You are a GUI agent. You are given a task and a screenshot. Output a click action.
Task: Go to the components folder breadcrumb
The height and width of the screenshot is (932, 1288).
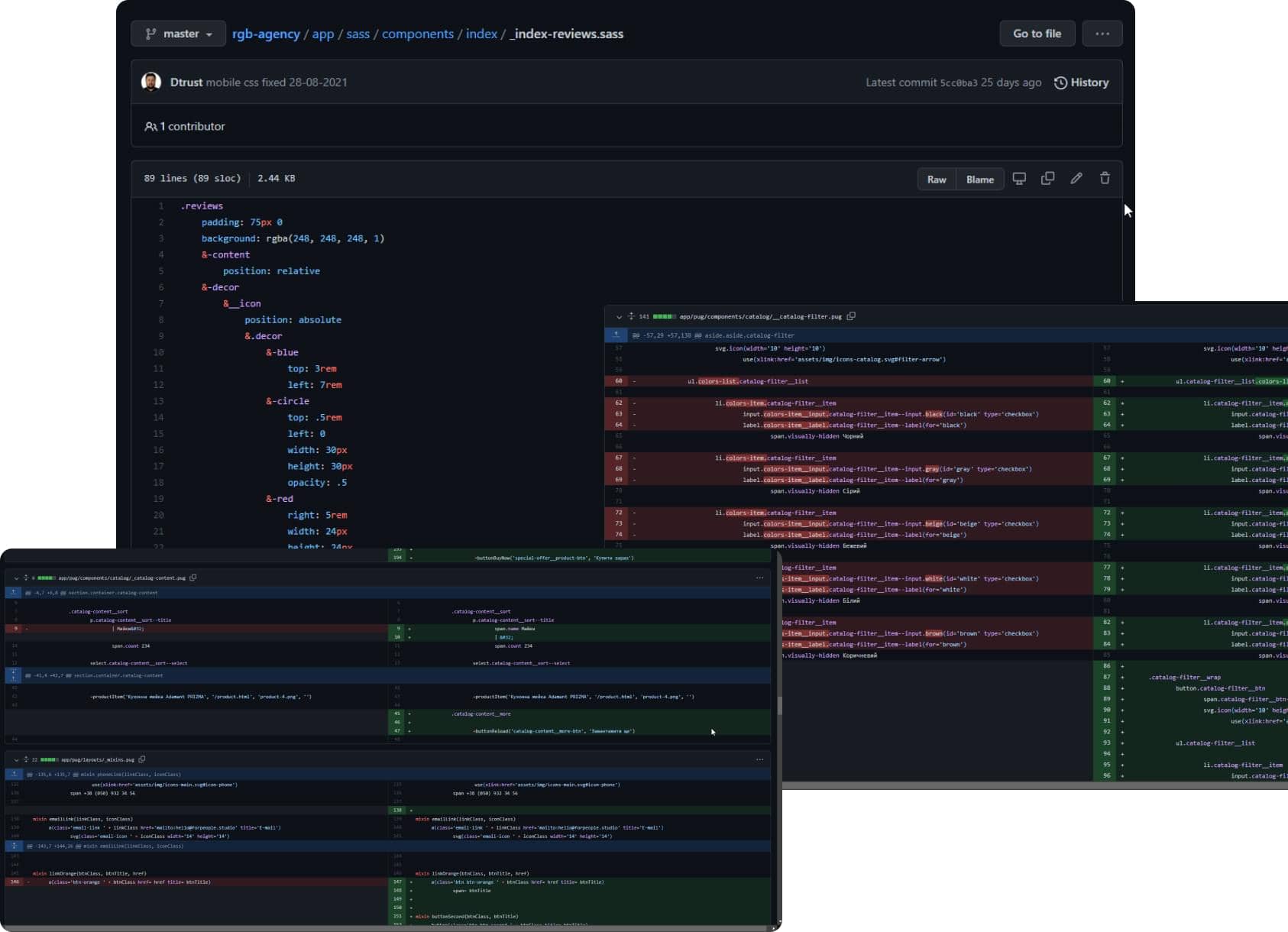pos(418,34)
